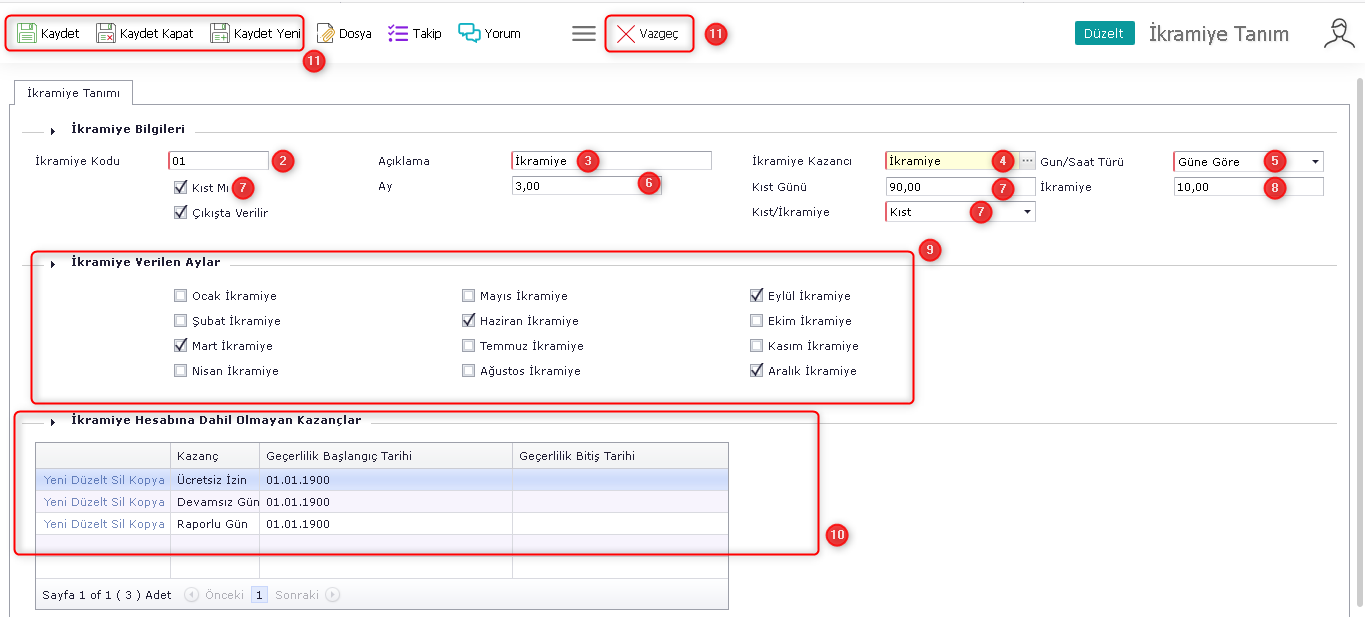The height and width of the screenshot is (617, 1365).
Task: Open the Takip checklist icon
Action: click(x=398, y=33)
